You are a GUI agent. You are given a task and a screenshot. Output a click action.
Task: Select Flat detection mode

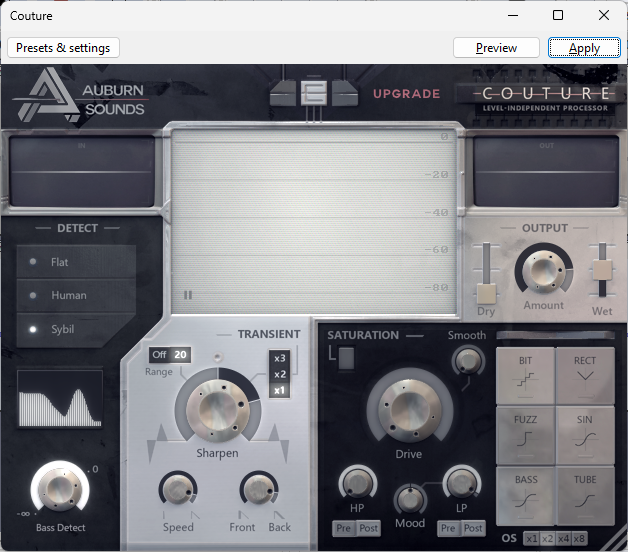[x=68, y=262]
